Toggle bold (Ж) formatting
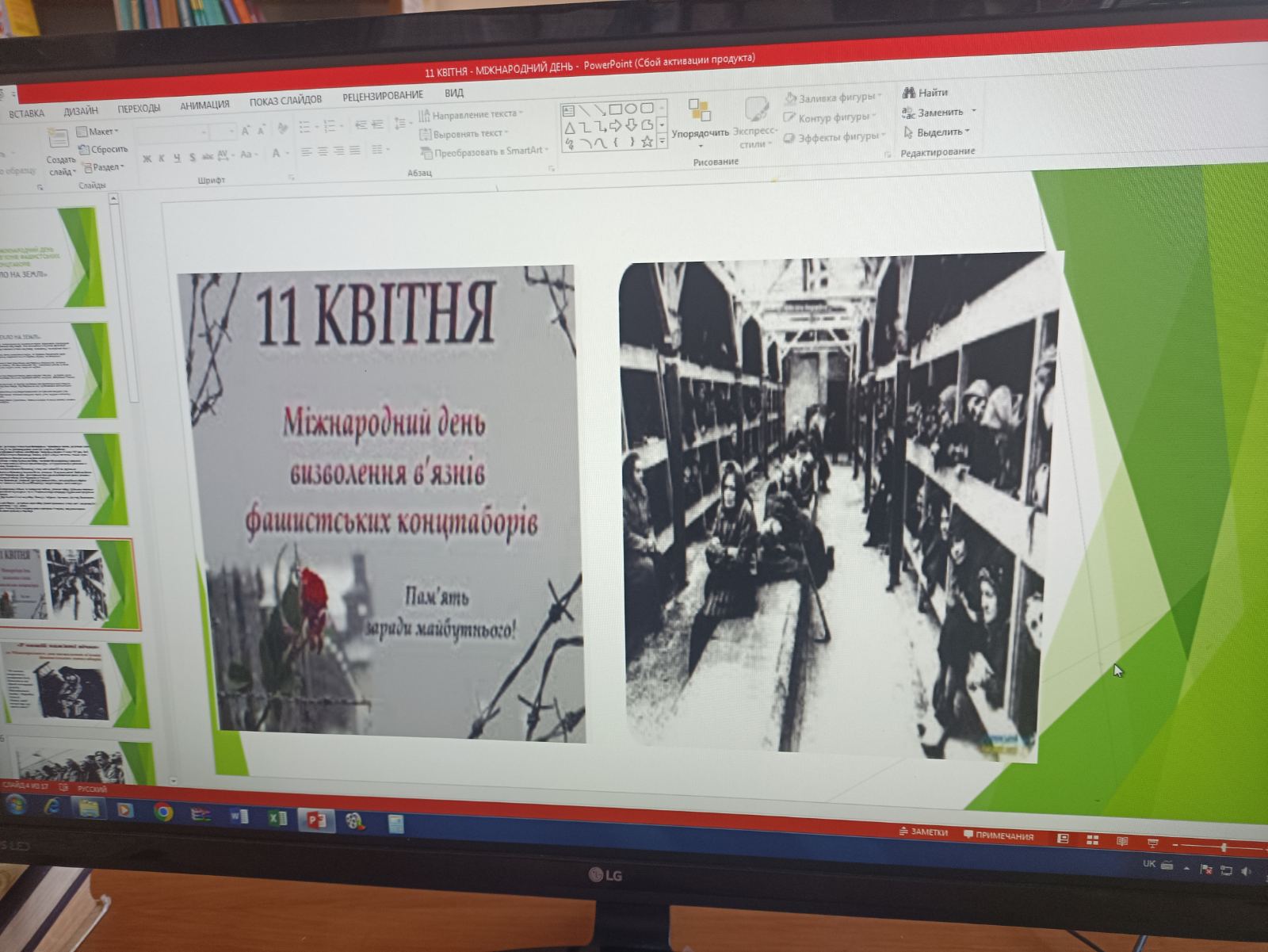Image resolution: width=1268 pixels, height=952 pixels. [147, 159]
